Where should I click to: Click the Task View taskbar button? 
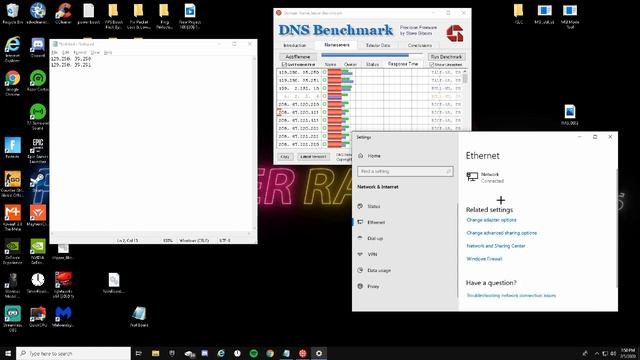[x=138, y=353]
